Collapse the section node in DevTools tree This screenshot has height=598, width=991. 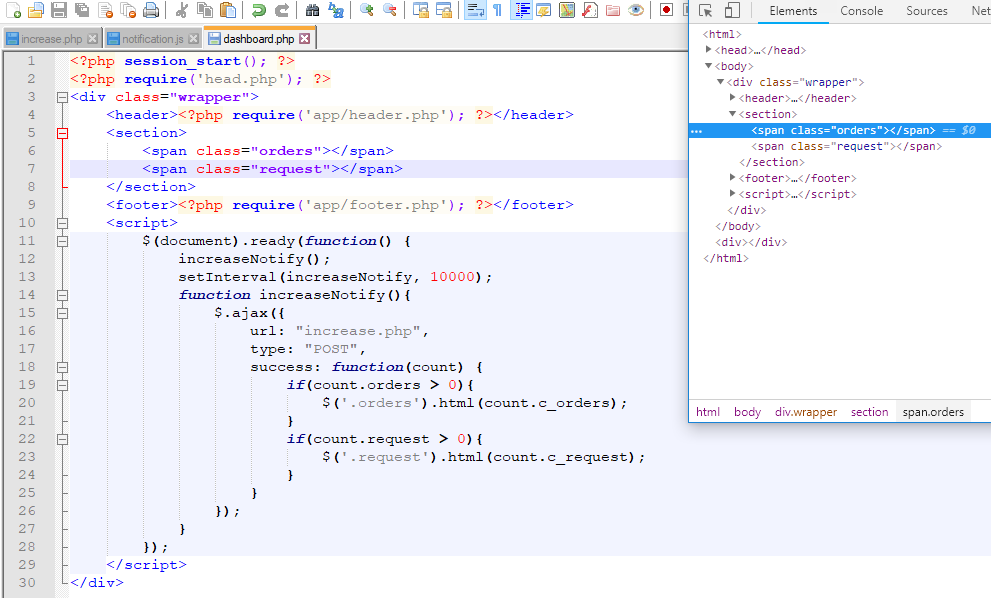[x=733, y=114]
